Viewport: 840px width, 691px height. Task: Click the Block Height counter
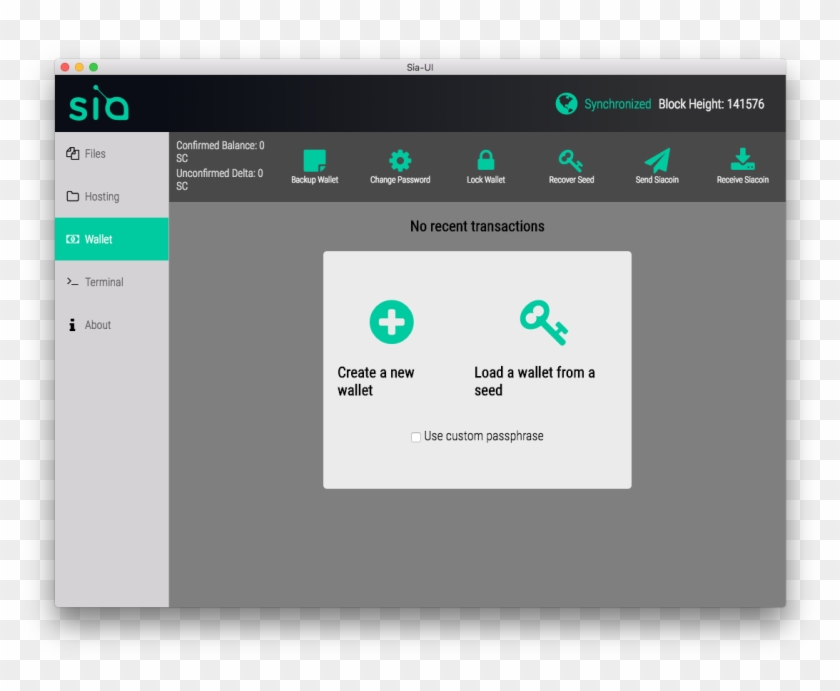pyautogui.click(x=712, y=104)
